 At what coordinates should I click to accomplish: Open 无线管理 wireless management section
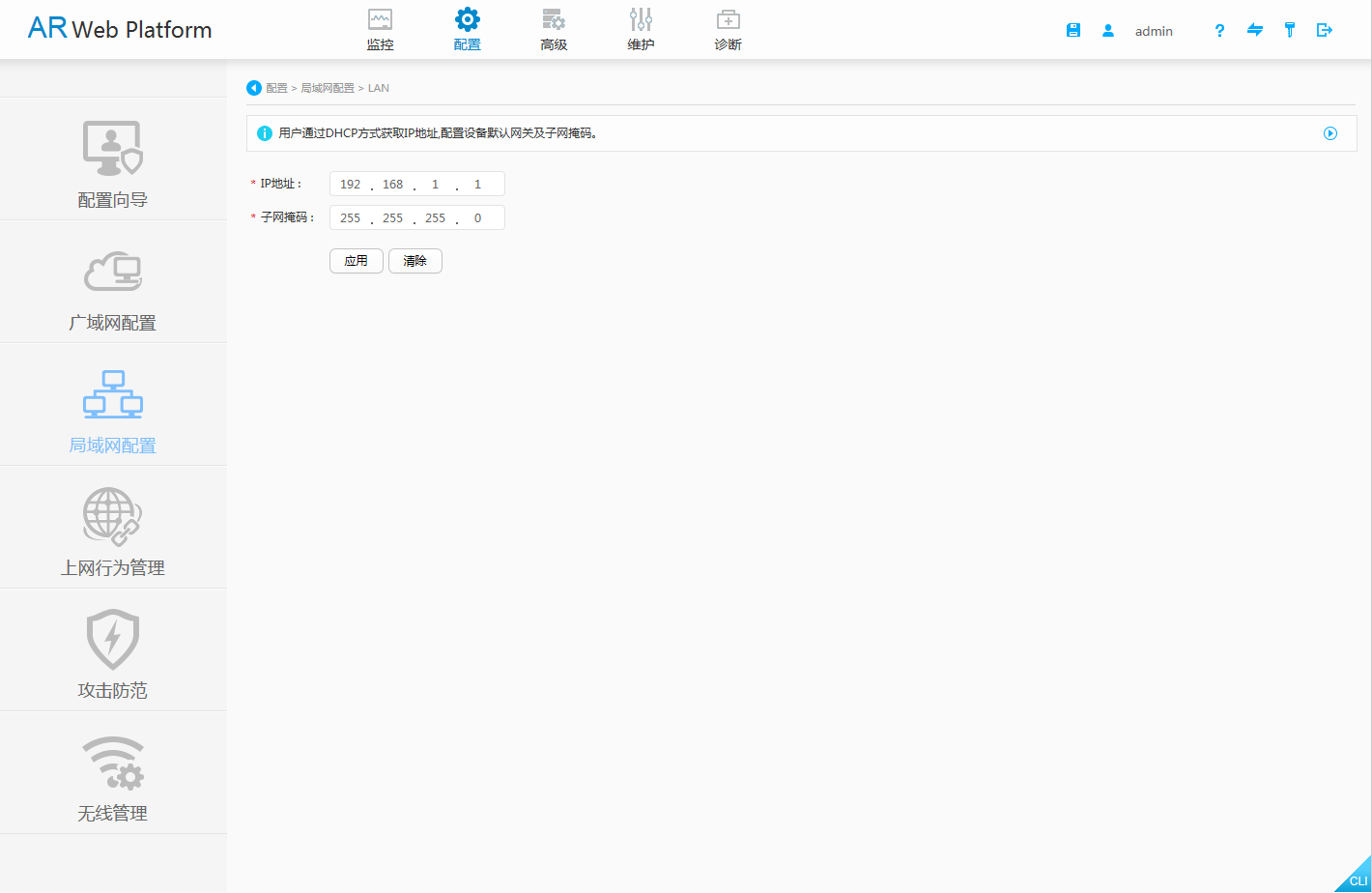coord(113,773)
